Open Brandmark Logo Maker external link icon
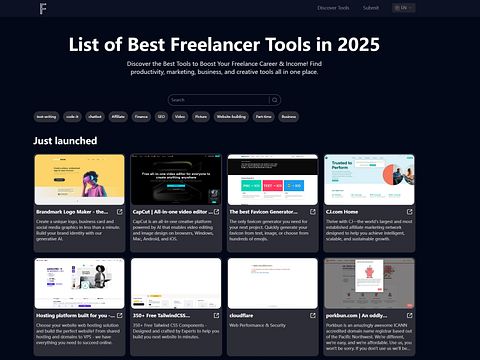The image size is (480, 360). click(120, 212)
